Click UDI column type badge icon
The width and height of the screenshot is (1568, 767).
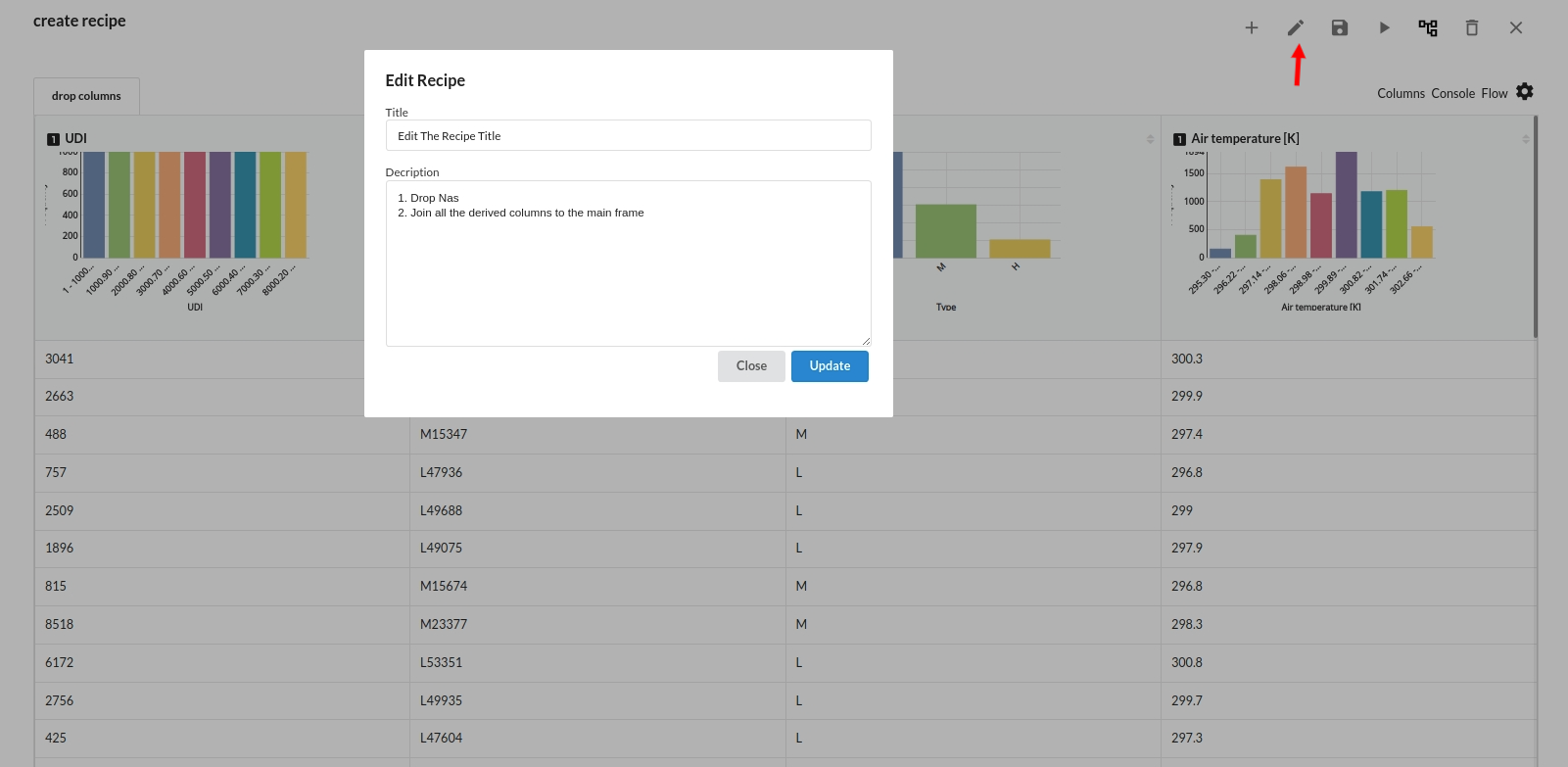coord(53,139)
